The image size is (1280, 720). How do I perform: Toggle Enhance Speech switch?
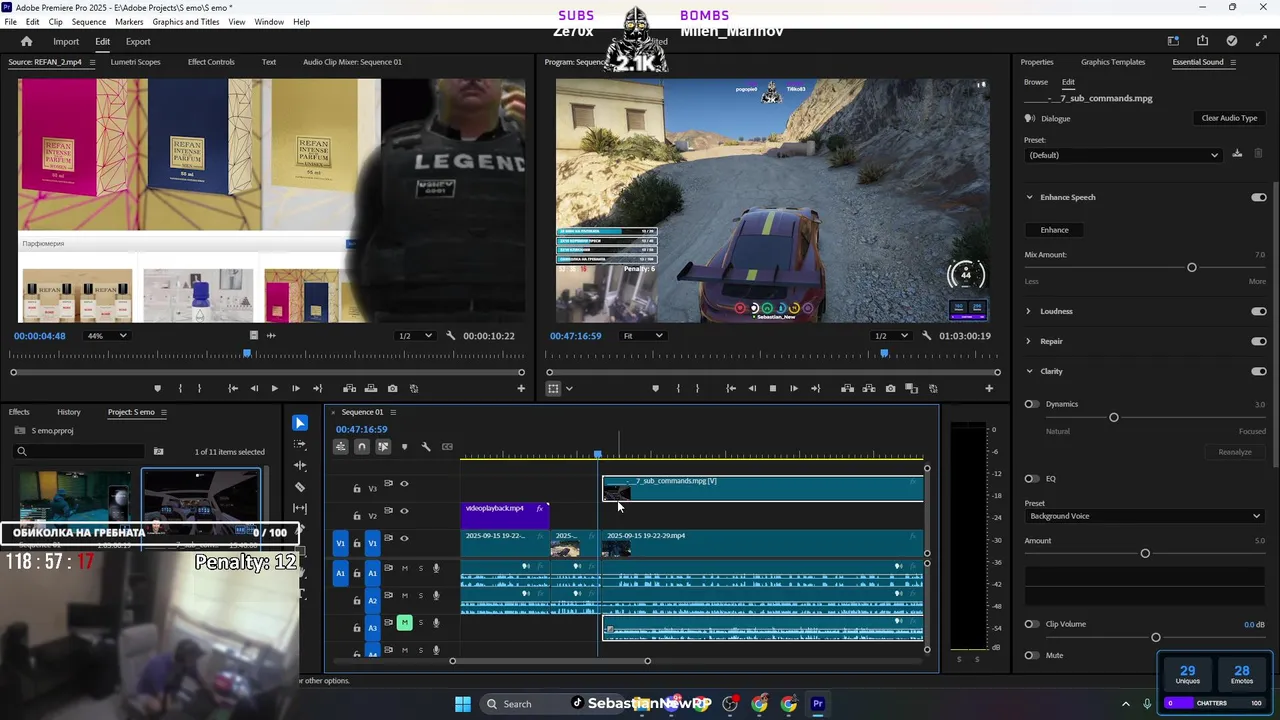(1258, 197)
